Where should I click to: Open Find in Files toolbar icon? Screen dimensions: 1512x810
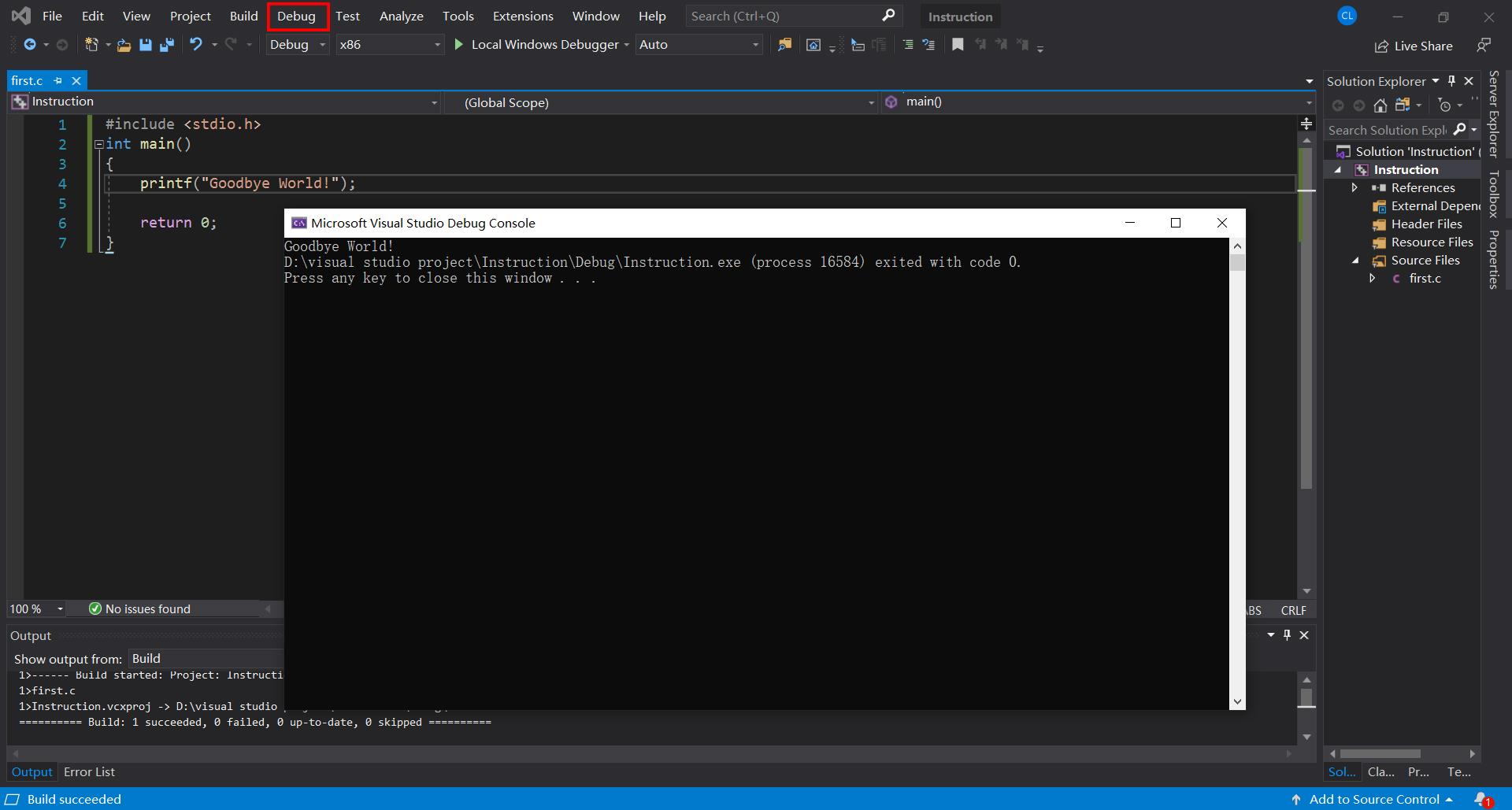tap(784, 45)
